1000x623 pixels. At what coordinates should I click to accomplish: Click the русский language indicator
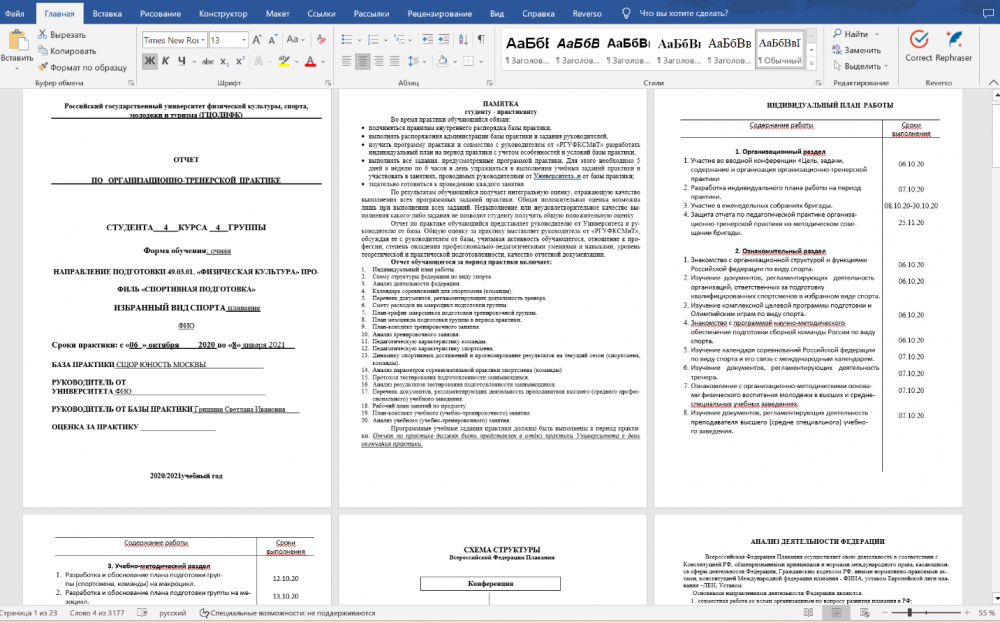[x=172, y=613]
